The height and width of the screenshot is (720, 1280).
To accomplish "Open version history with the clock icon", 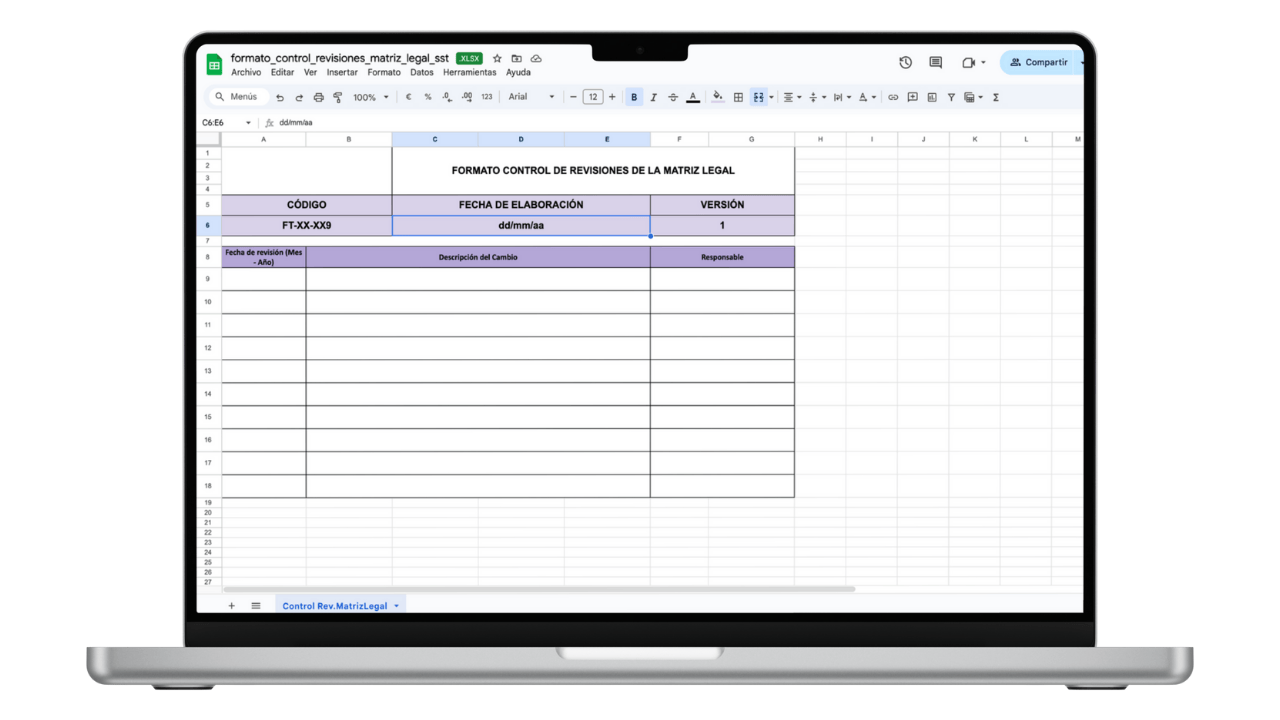I will coord(905,62).
